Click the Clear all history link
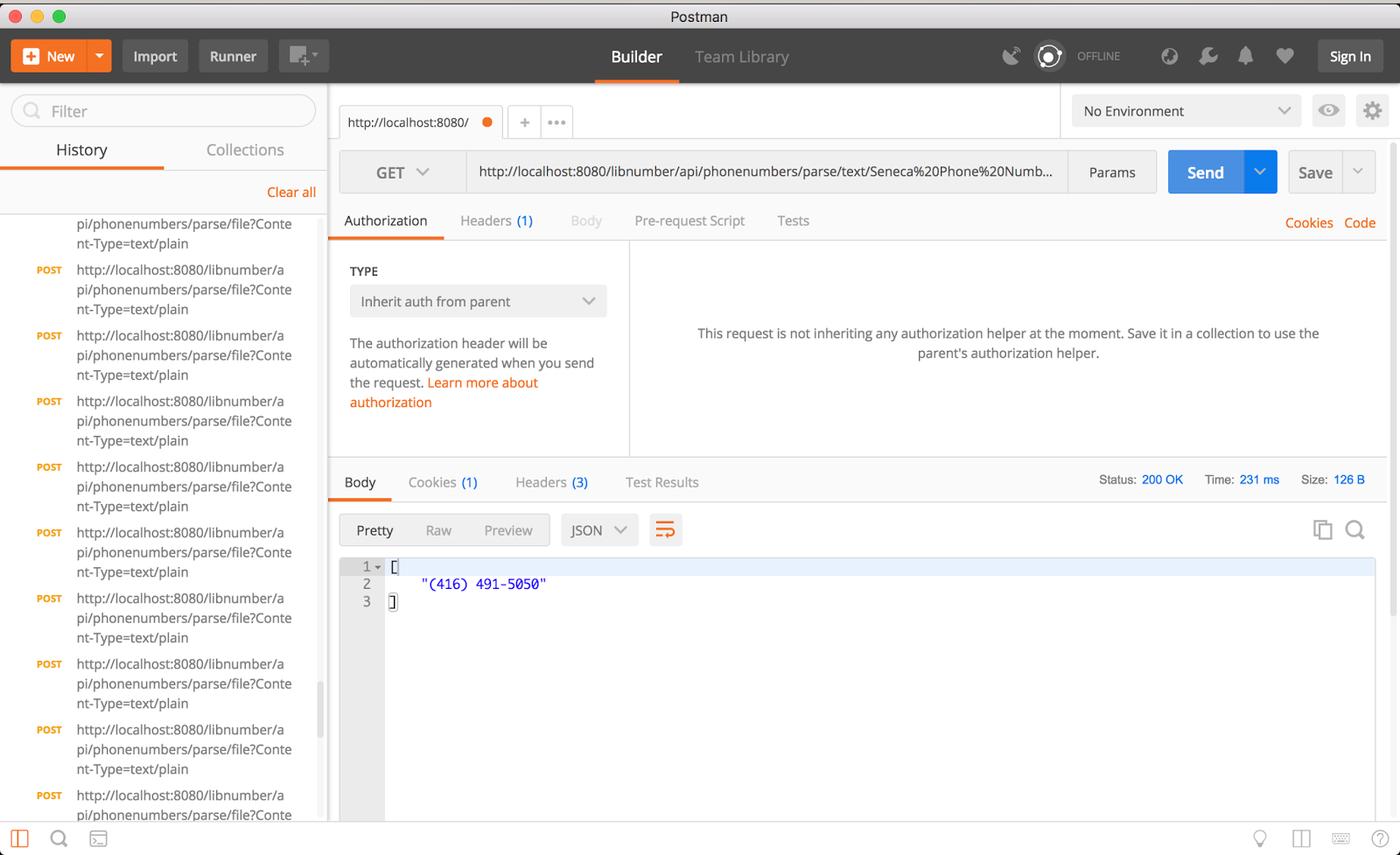The width and height of the screenshot is (1400, 855). tap(291, 192)
